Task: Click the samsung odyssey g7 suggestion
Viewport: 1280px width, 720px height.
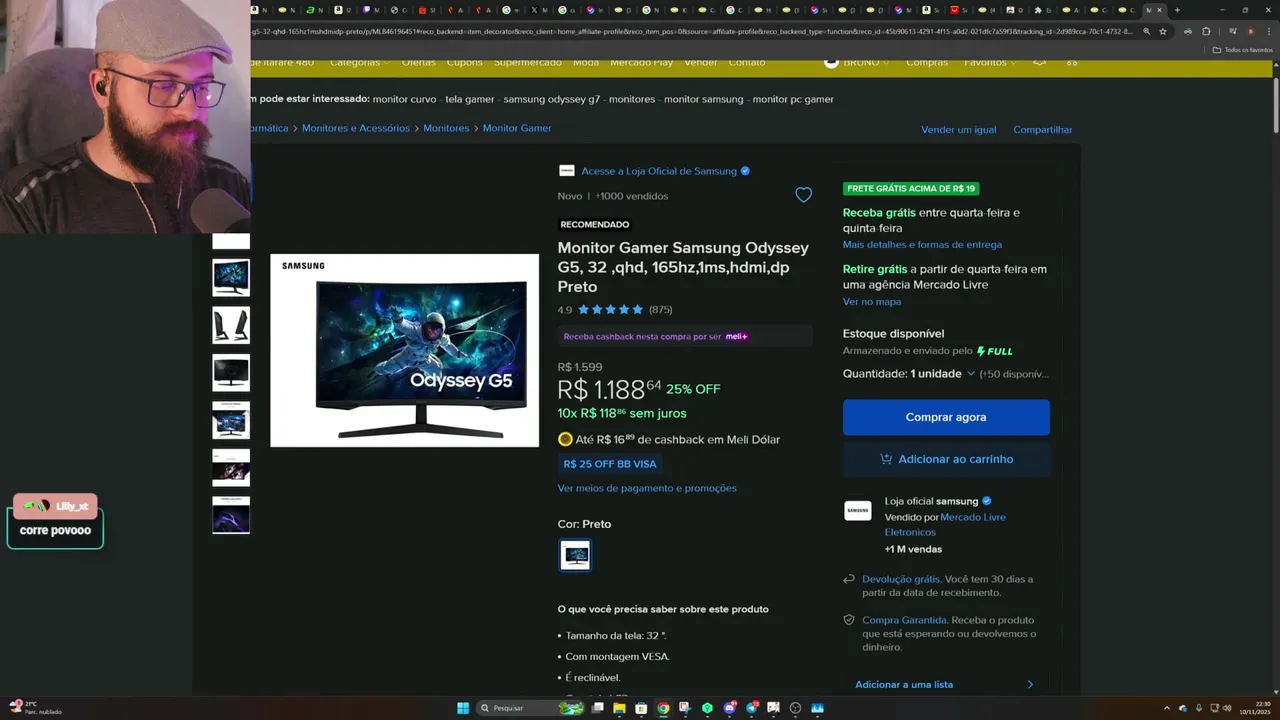Action: pyautogui.click(x=552, y=99)
